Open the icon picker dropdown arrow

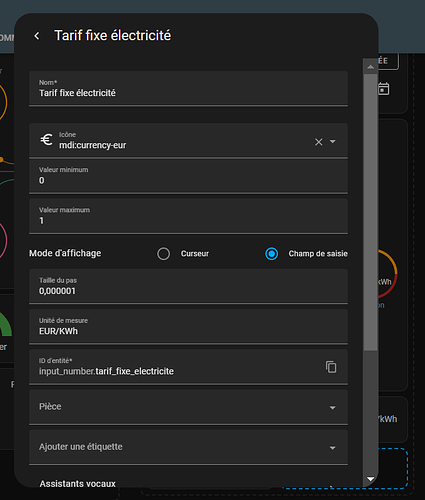coord(333,142)
